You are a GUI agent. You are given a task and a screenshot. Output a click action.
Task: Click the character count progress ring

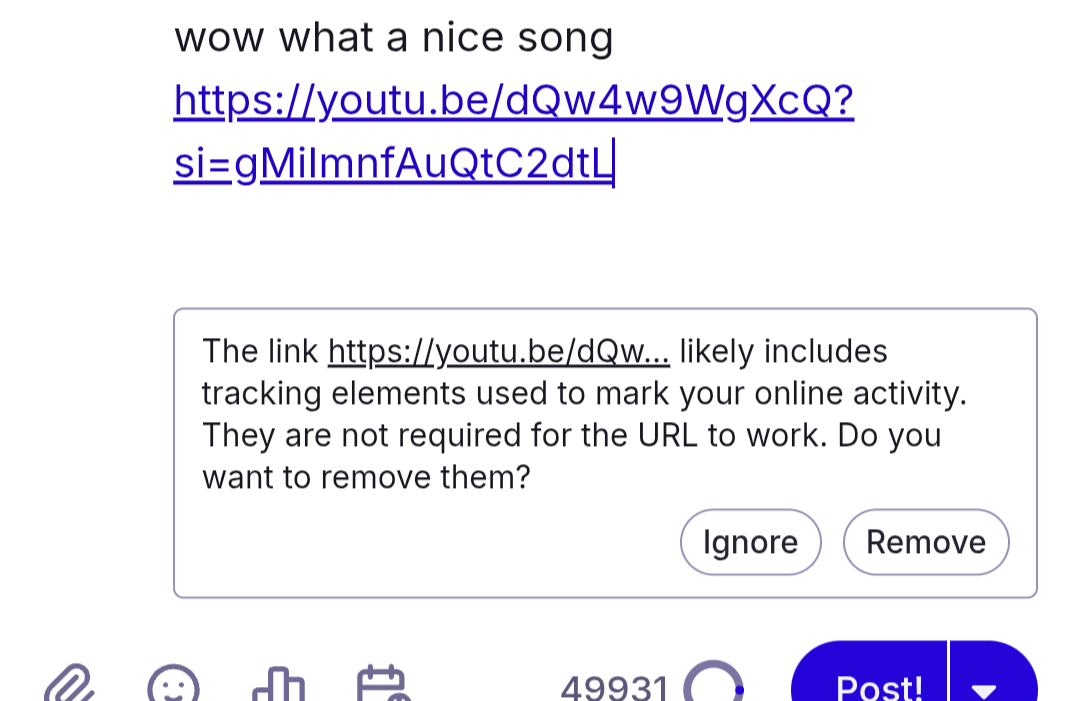pyautogui.click(x=714, y=682)
